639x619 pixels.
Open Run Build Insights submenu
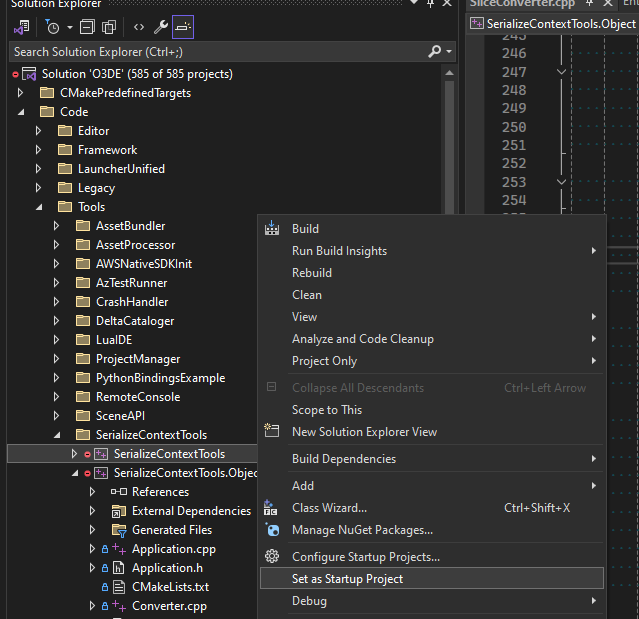point(432,251)
